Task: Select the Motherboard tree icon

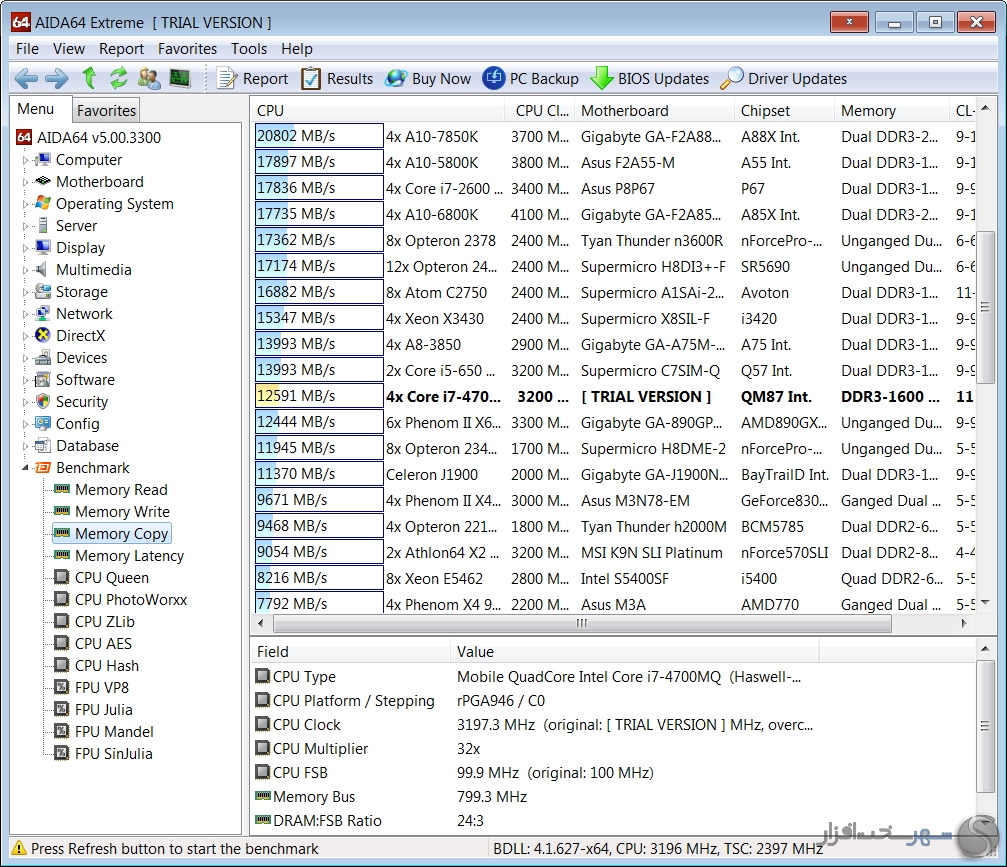Action: (42, 181)
